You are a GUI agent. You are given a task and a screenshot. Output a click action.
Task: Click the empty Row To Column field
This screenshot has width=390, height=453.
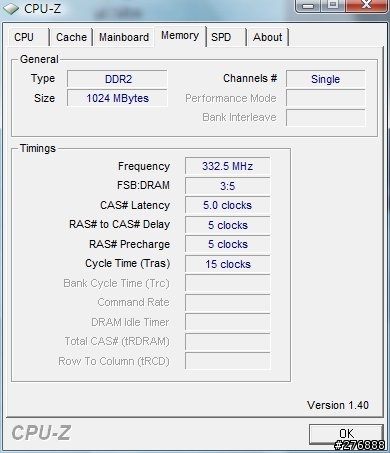pyautogui.click(x=227, y=361)
